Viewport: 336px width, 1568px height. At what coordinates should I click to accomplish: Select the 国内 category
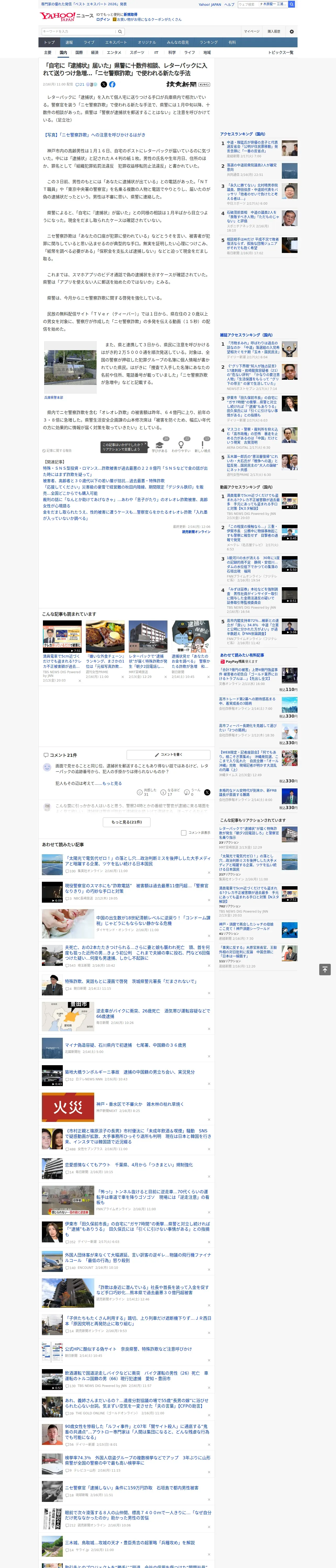63,52
